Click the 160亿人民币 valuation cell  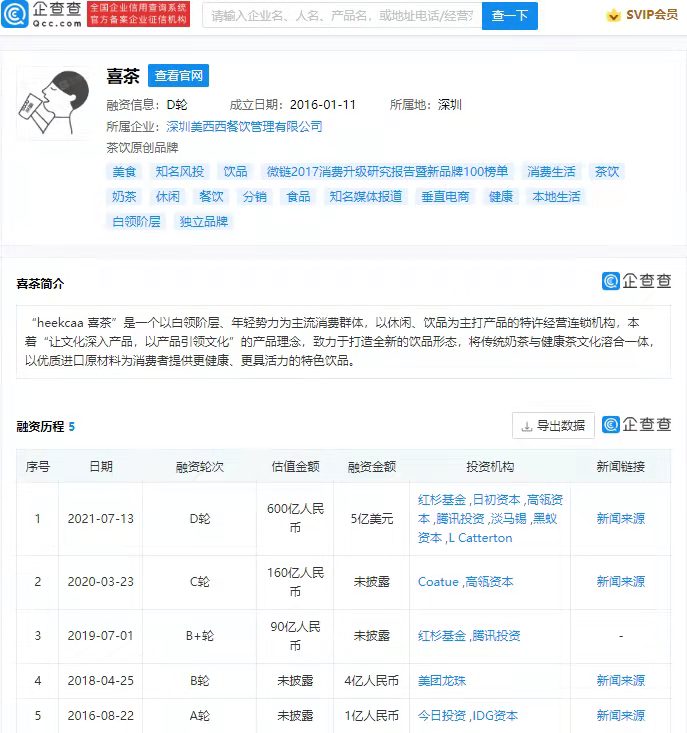295,582
